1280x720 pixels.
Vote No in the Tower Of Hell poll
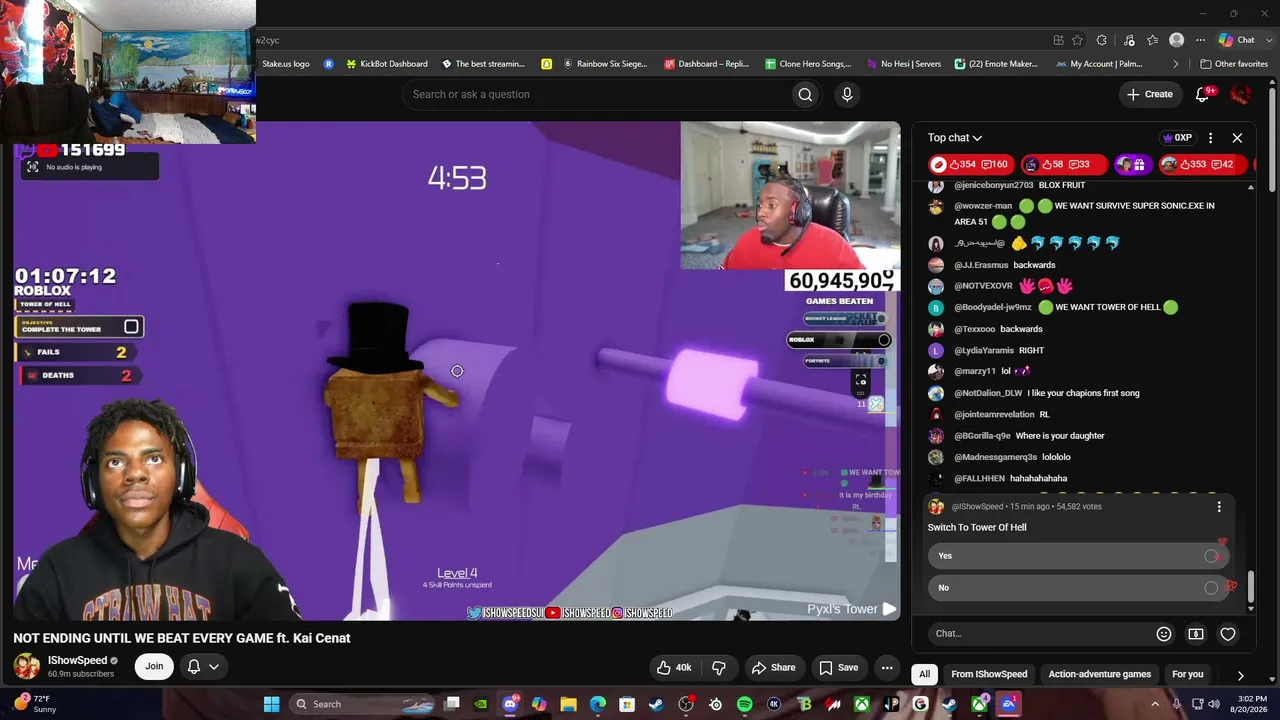coord(1077,588)
